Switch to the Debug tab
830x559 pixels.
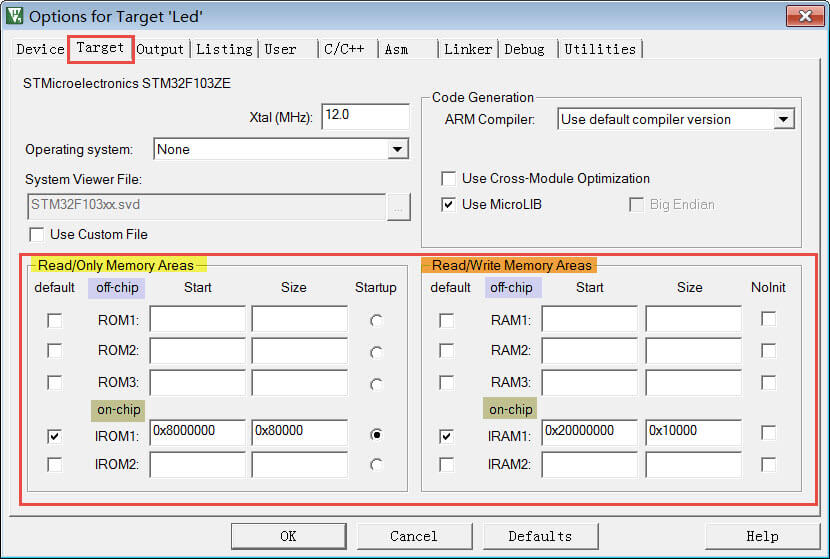pyautogui.click(x=524, y=49)
